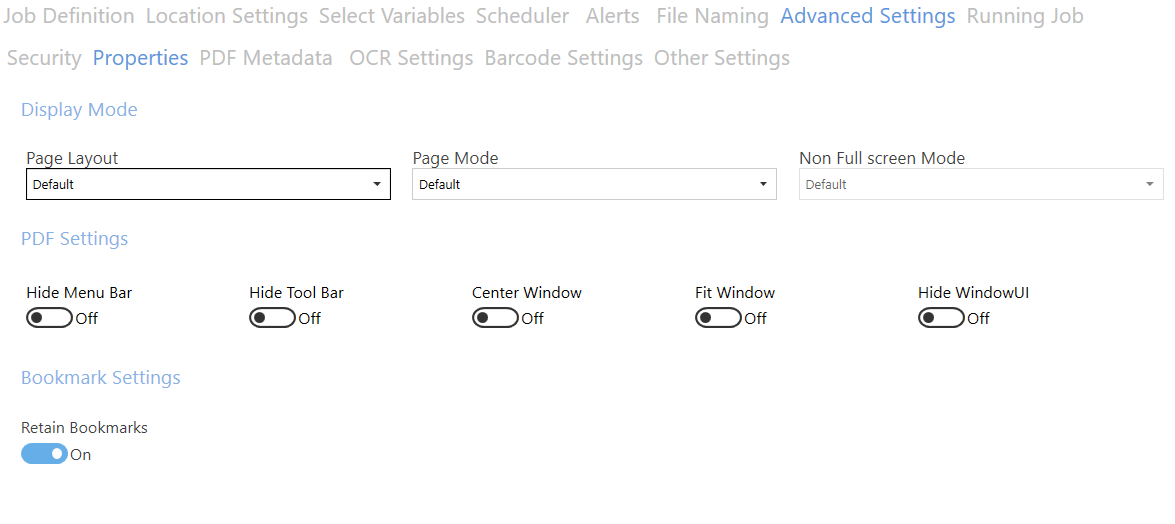Open the Page Layout dropdown
Viewport: 1175px width, 524px height.
[208, 184]
